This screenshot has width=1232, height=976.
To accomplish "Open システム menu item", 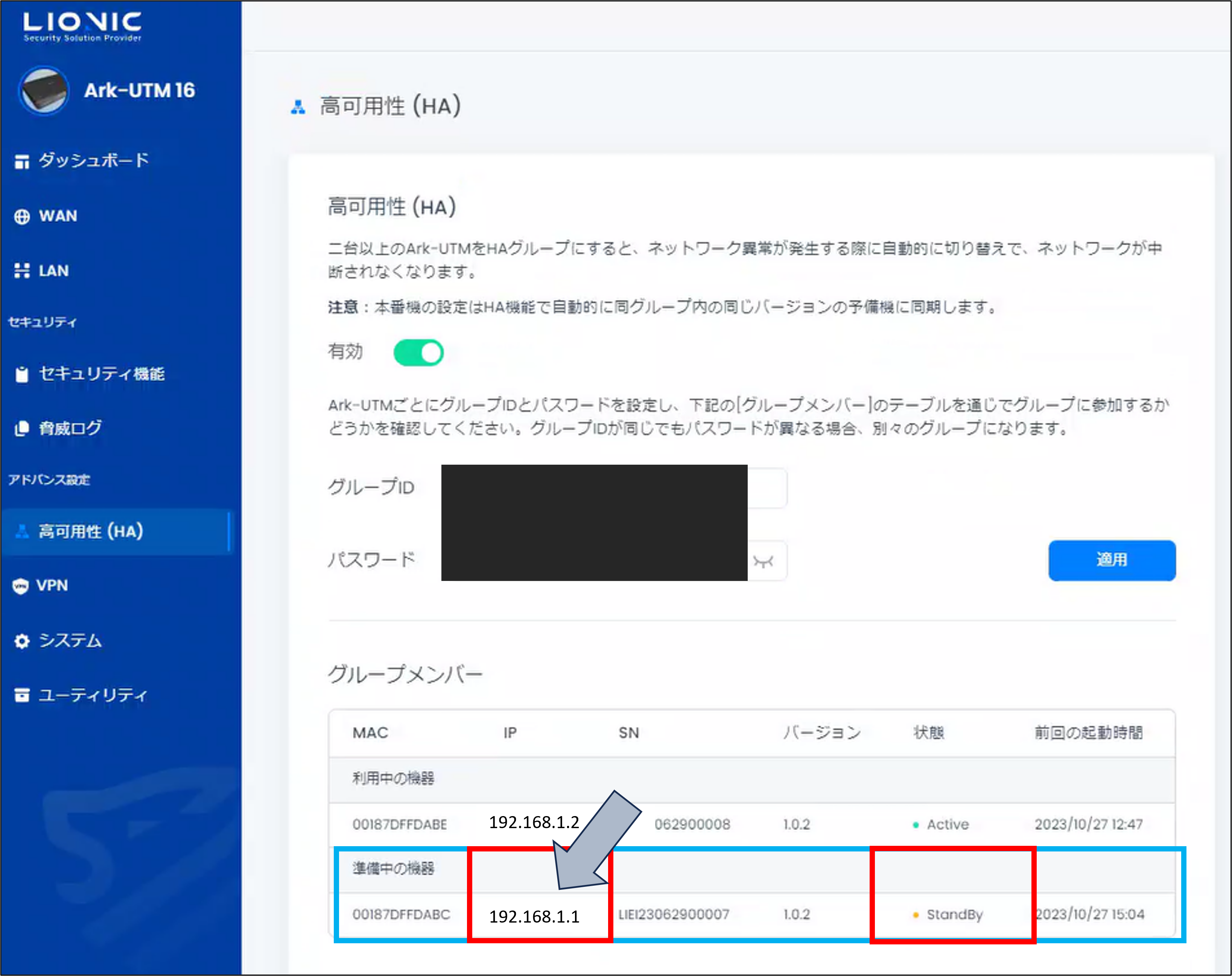I will coord(70,641).
